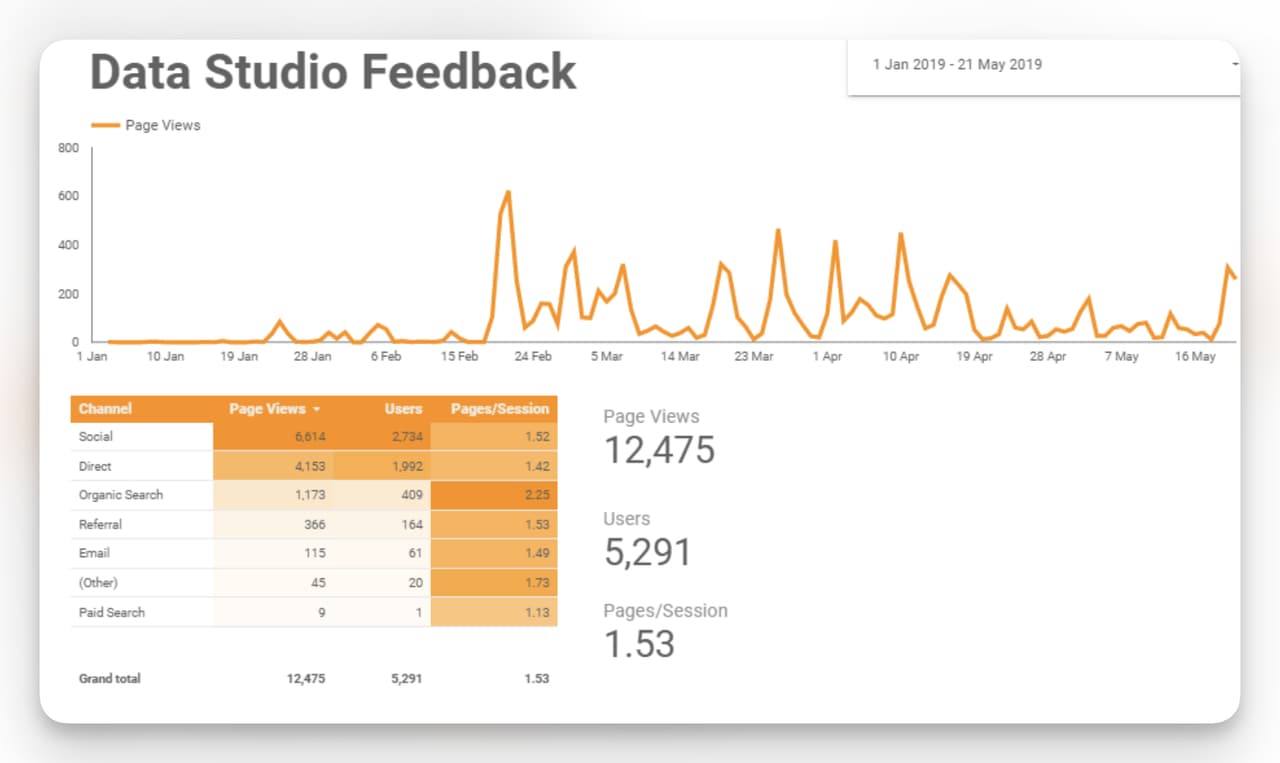Click the 1.53 Pages/Session scorecard
Image resolution: width=1280 pixels, height=763 pixels.
(665, 631)
